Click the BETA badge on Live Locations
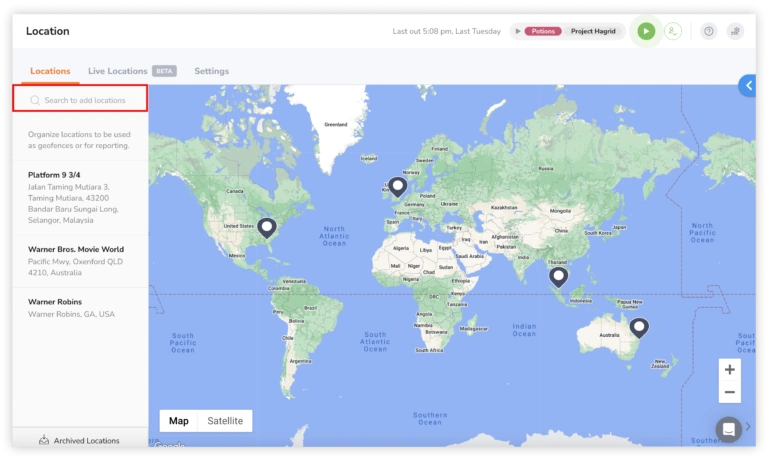 164,71
